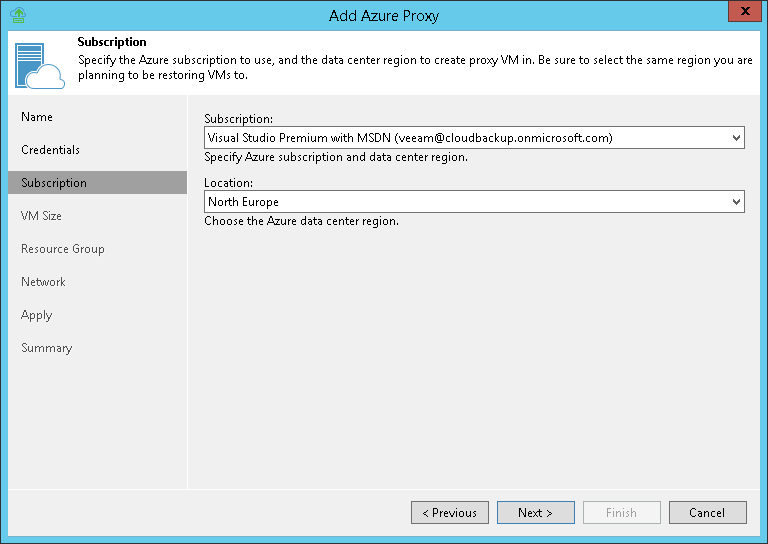Viewport: 768px width, 544px height.
Task: Click the Finish button
Action: (621, 513)
